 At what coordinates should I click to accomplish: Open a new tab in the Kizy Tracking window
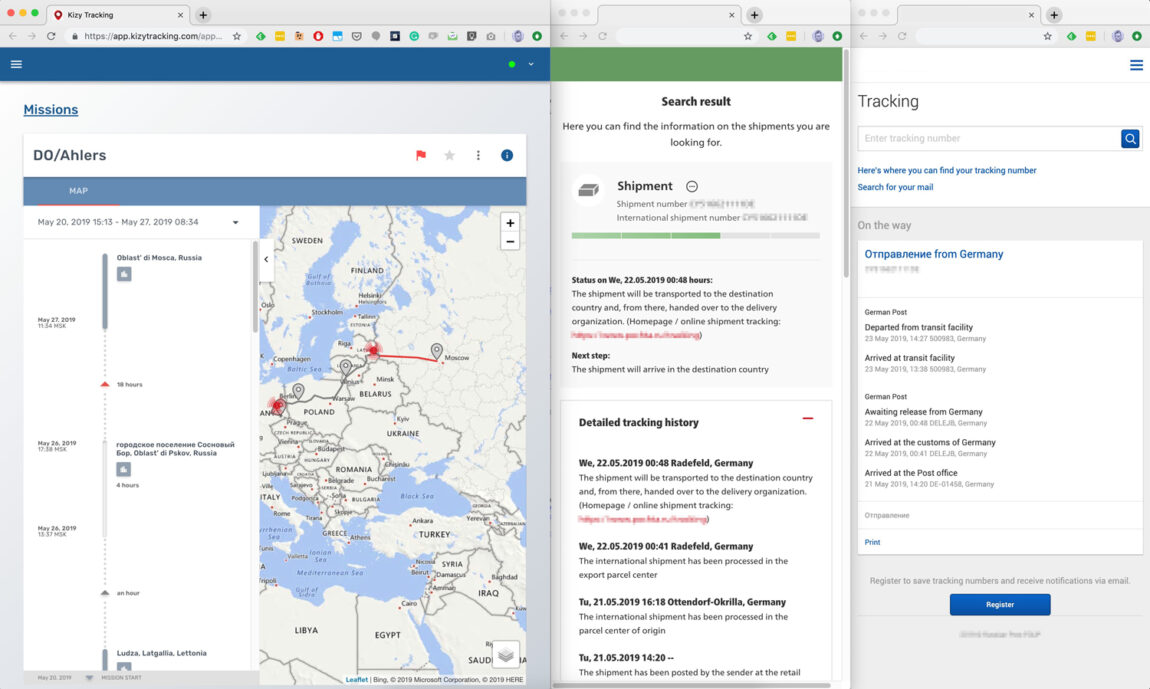coord(203,15)
